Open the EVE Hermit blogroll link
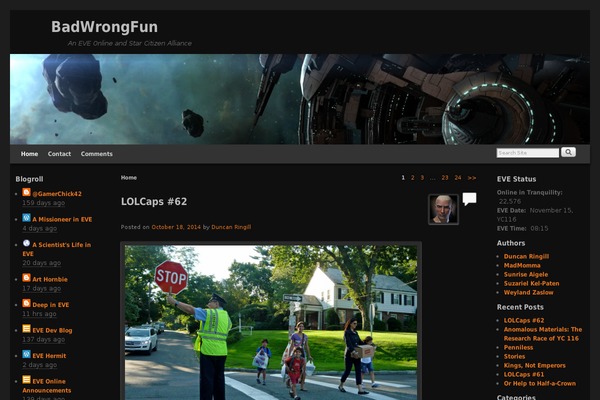 [x=49, y=356]
